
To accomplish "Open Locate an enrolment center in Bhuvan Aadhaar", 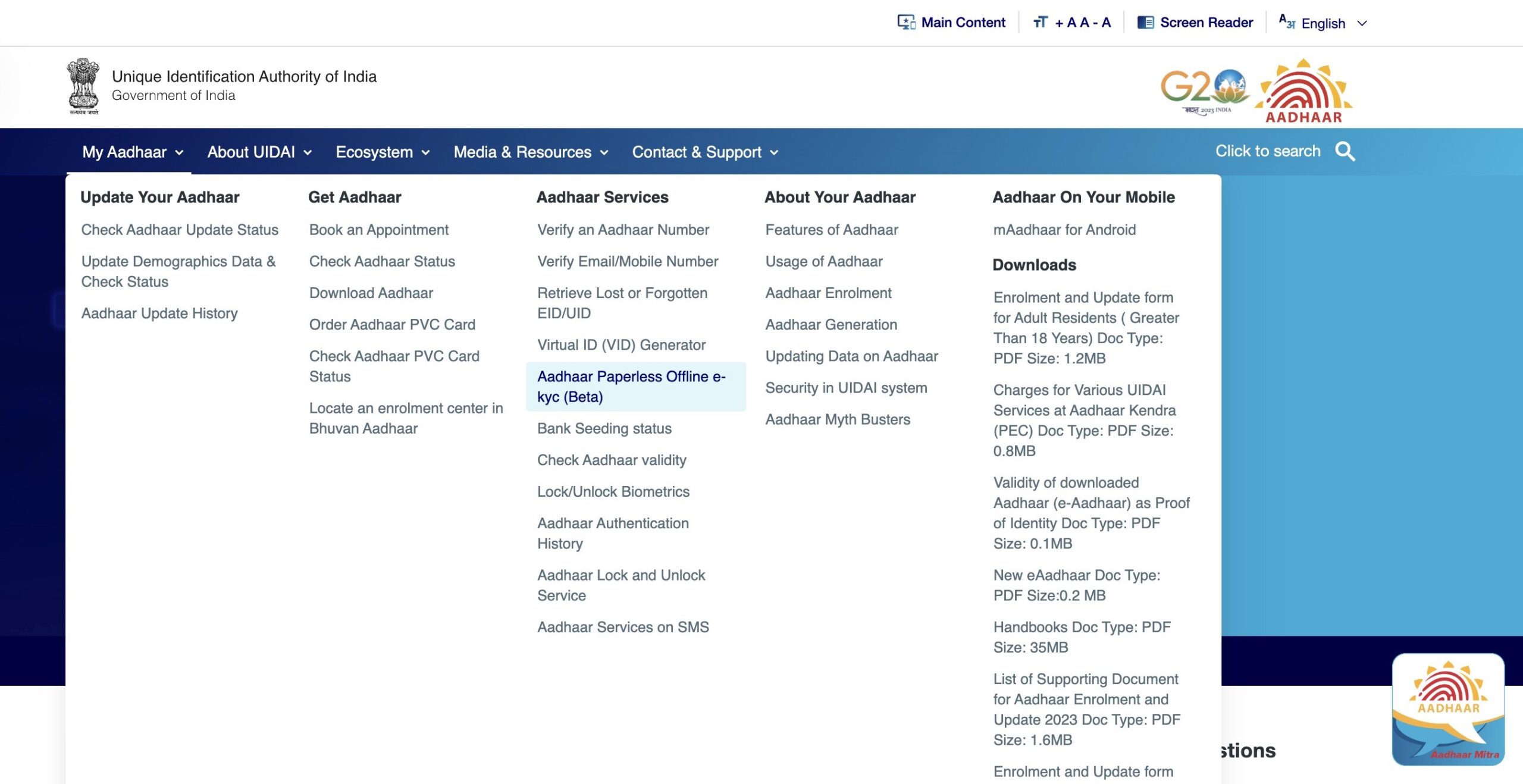I will tap(406, 418).
